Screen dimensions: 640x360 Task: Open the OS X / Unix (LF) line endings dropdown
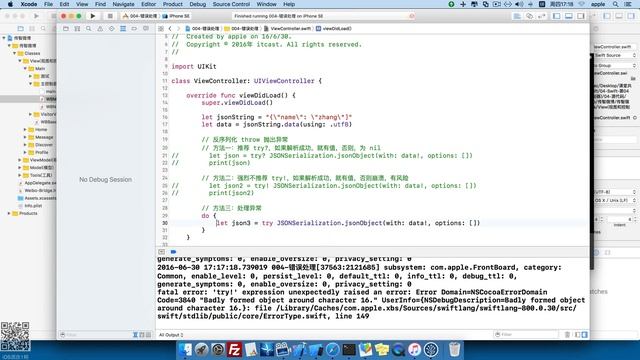(x=615, y=200)
